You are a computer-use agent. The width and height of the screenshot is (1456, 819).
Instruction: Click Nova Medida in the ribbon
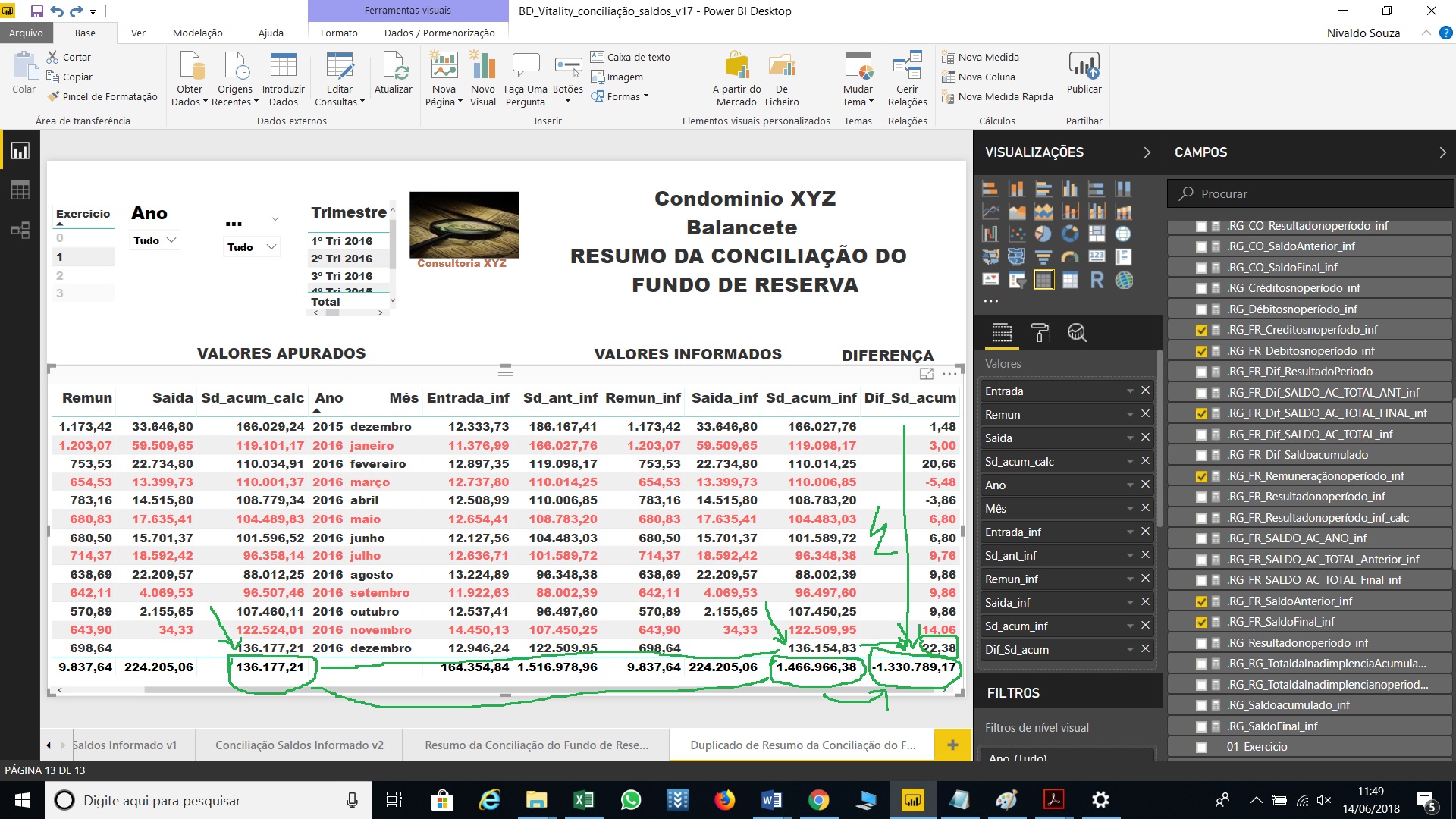click(x=981, y=57)
